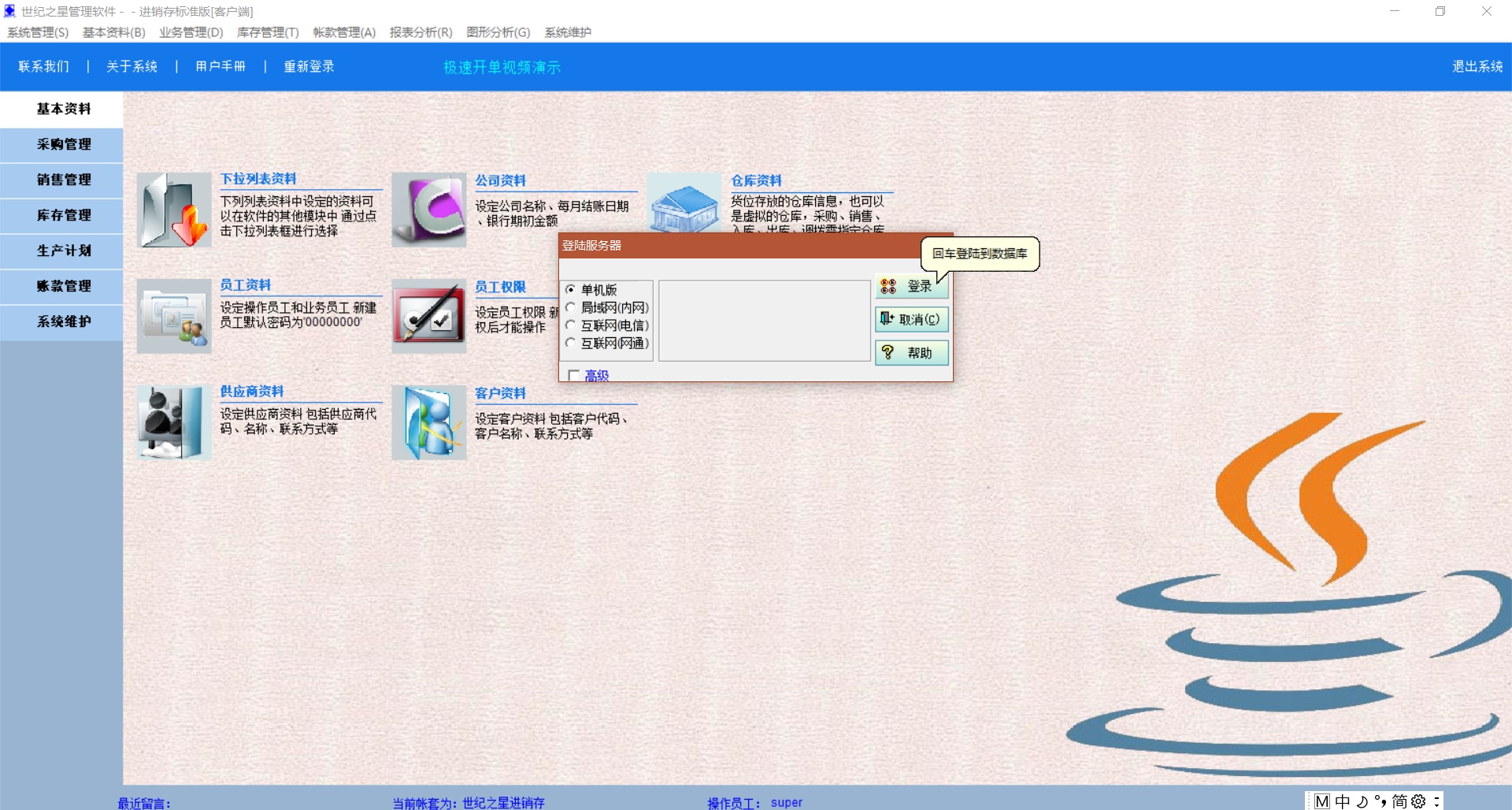
Task: Open the 图形分析(G) menu
Action: [498, 32]
